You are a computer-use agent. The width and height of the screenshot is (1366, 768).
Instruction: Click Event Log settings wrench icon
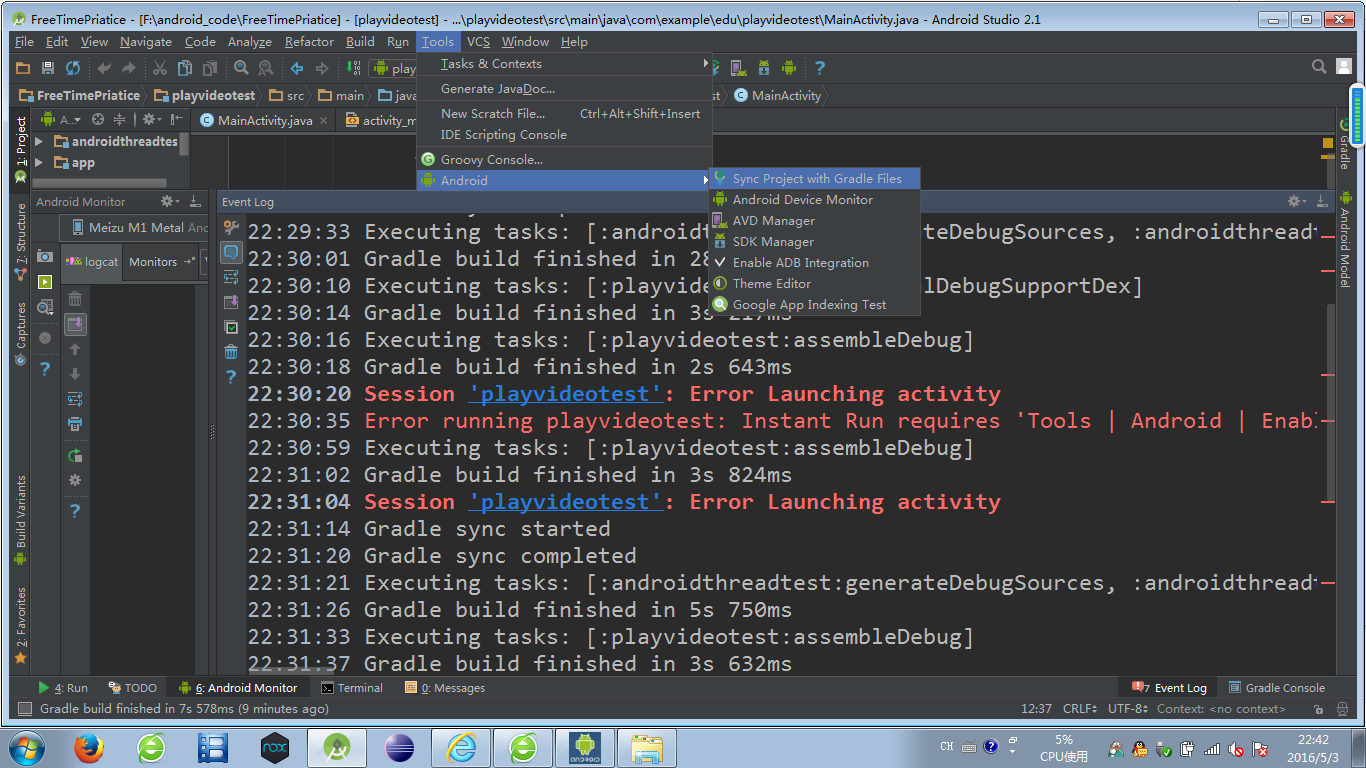coord(231,227)
